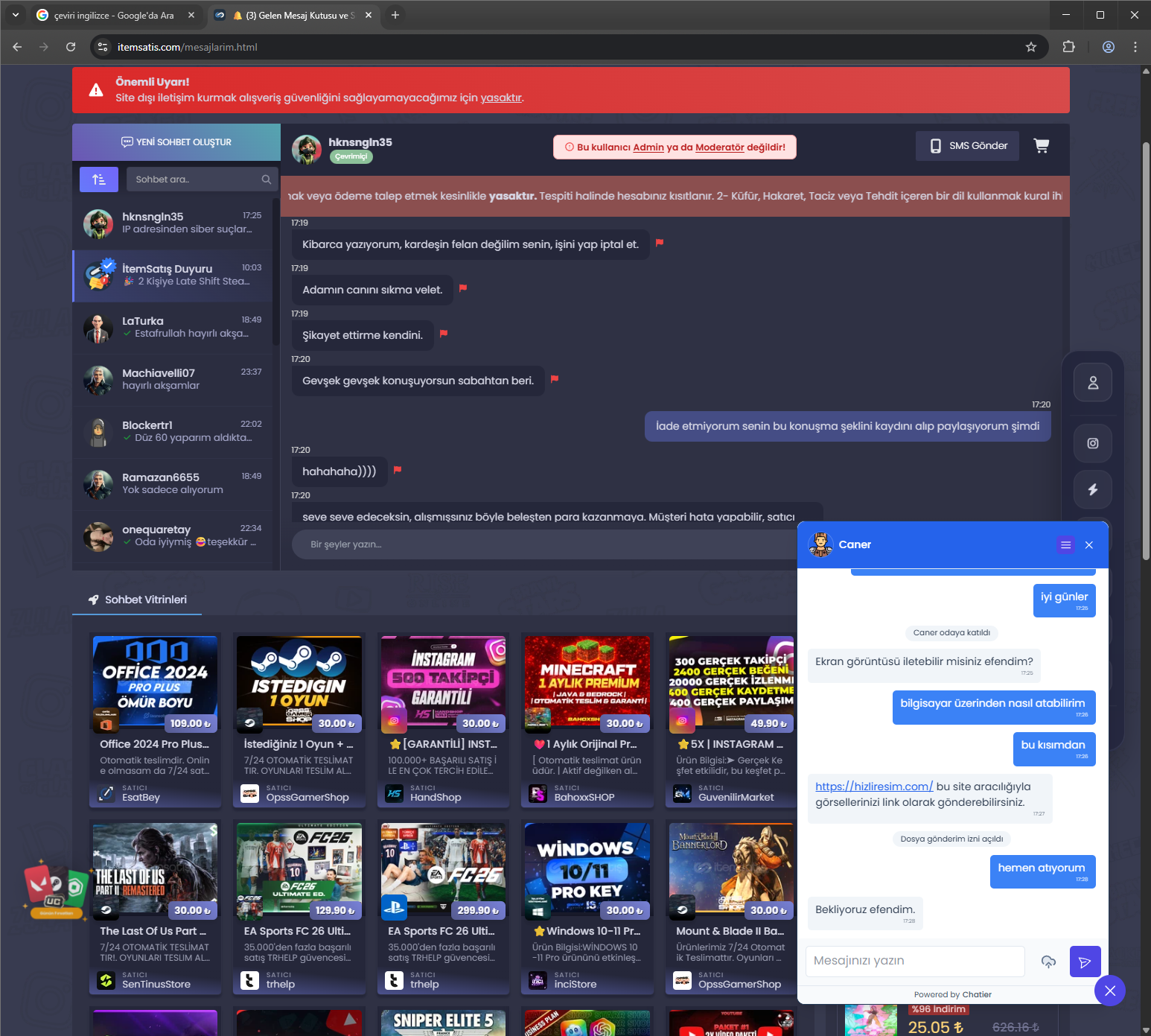Click the Admin link in the notice
The image size is (1151, 1036).
click(648, 147)
